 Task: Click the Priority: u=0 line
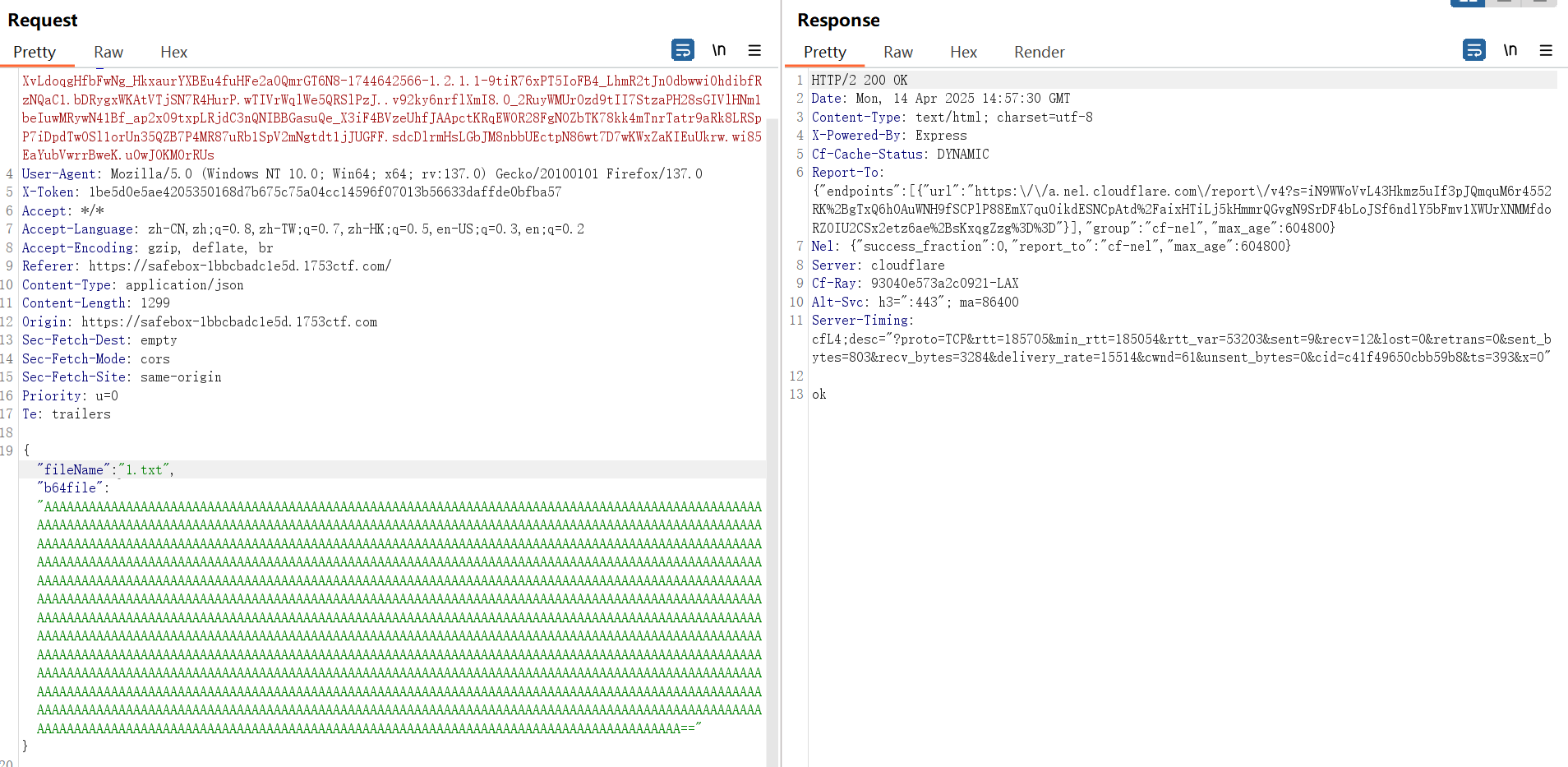coord(70,395)
